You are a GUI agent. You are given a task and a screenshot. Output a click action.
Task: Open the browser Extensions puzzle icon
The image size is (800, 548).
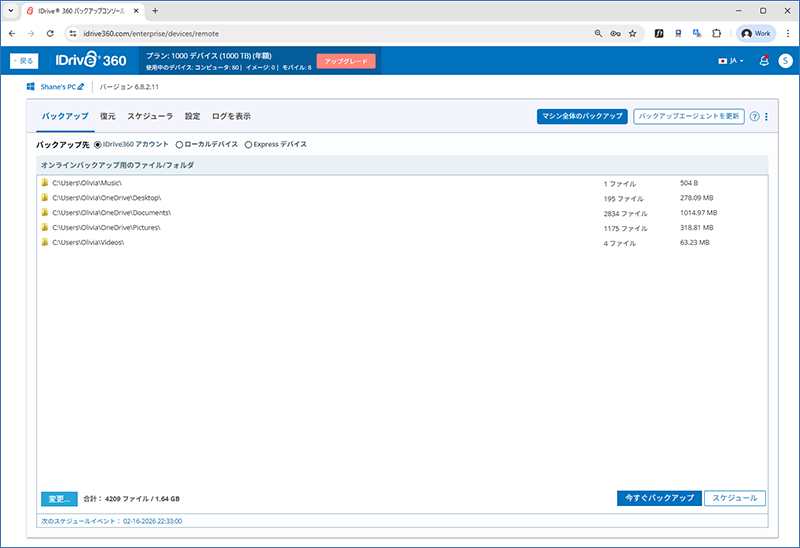[716, 33]
